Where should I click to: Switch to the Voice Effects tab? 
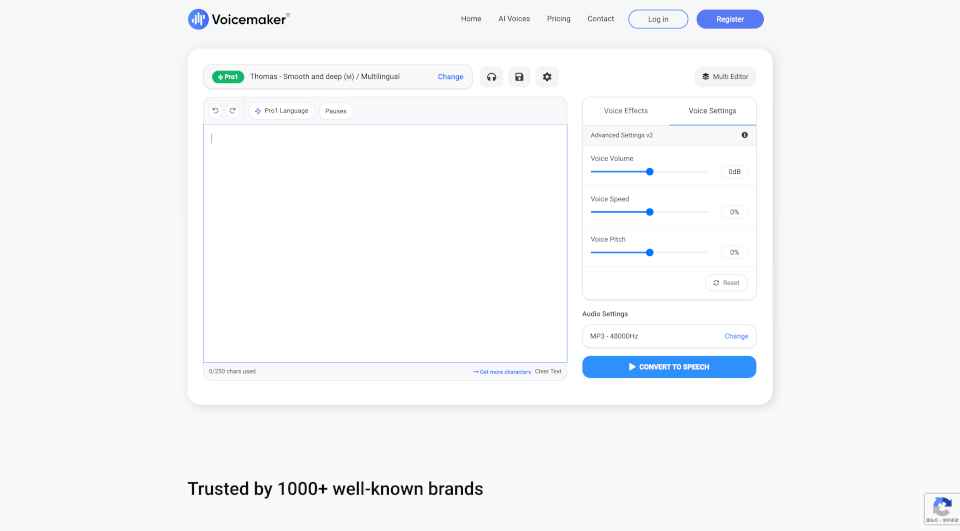point(626,111)
